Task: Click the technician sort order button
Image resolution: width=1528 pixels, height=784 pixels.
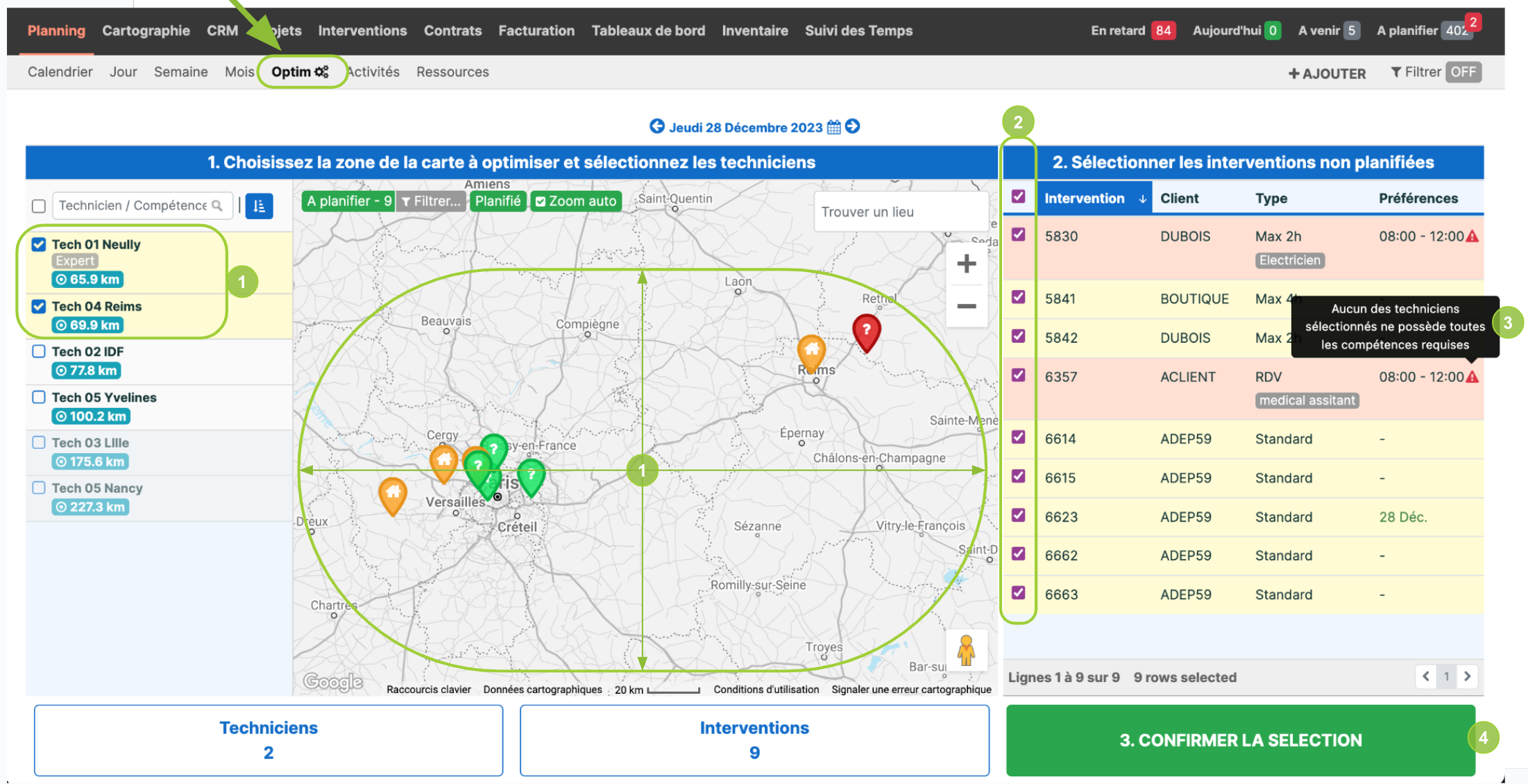Action: pyautogui.click(x=259, y=206)
